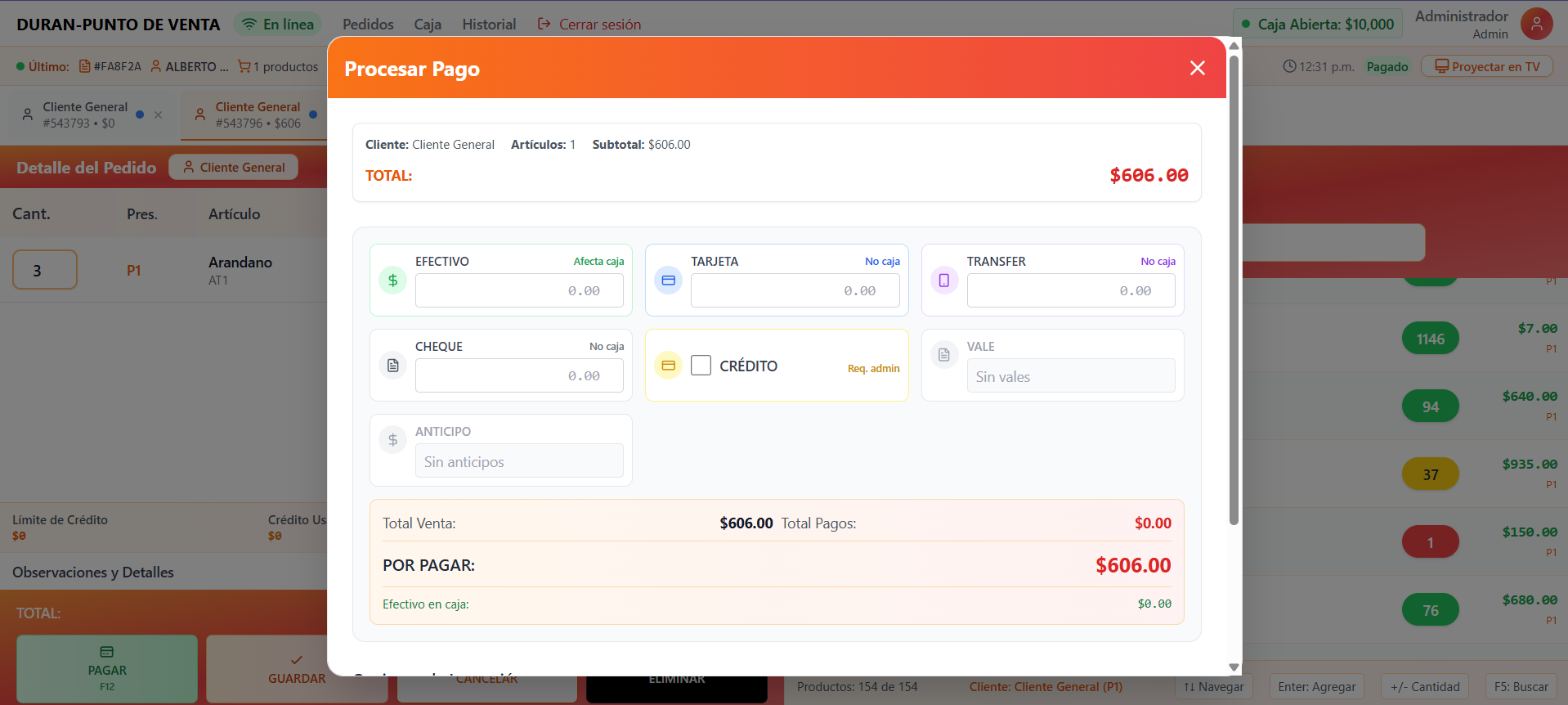Click the administrator profile avatar
Screen dimensions: 1568x705
click(1536, 25)
